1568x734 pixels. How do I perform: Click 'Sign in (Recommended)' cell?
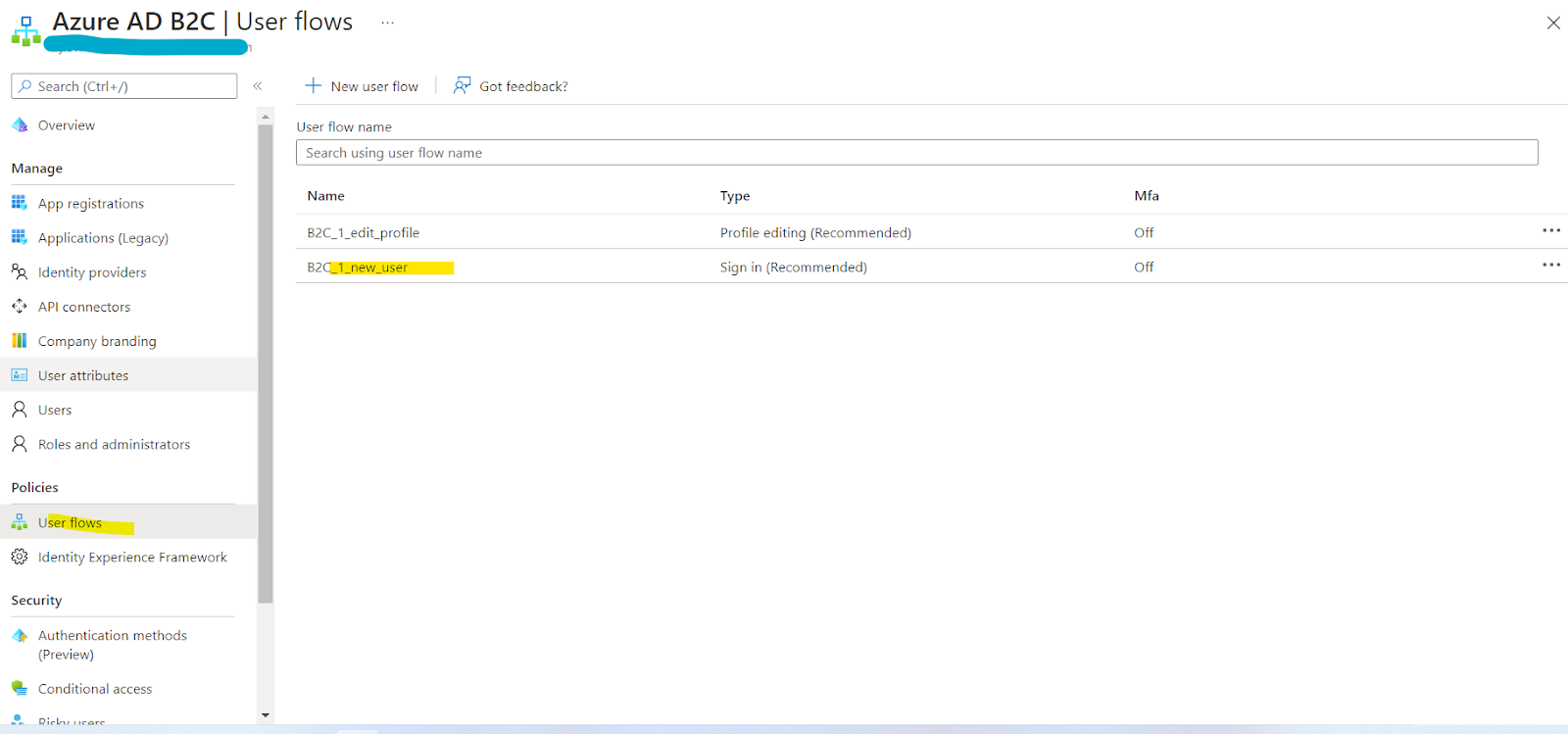(794, 267)
